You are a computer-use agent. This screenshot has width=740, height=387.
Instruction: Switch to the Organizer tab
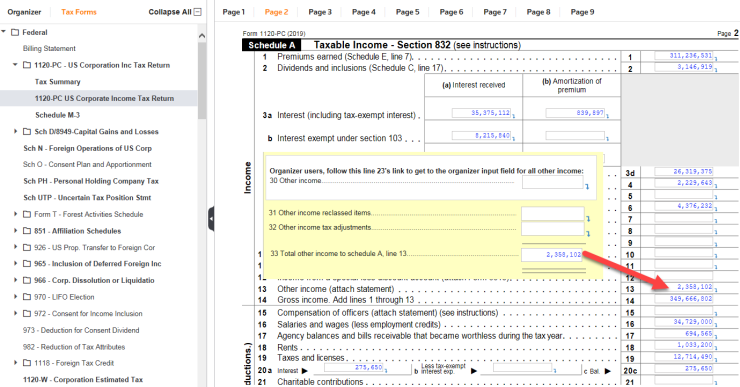24,12
